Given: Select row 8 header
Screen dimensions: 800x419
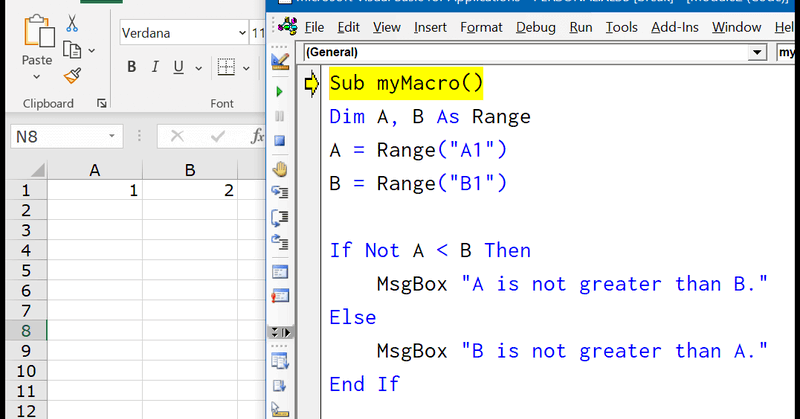Looking at the screenshot, I should [26, 331].
